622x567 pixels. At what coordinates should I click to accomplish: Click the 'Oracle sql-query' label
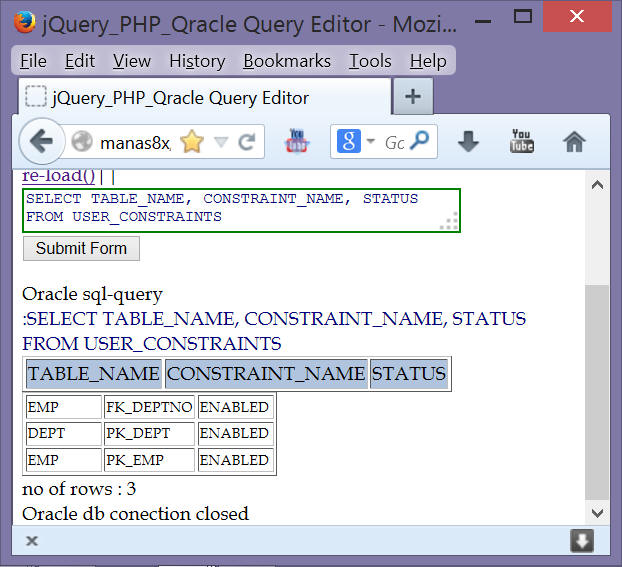pos(92,294)
